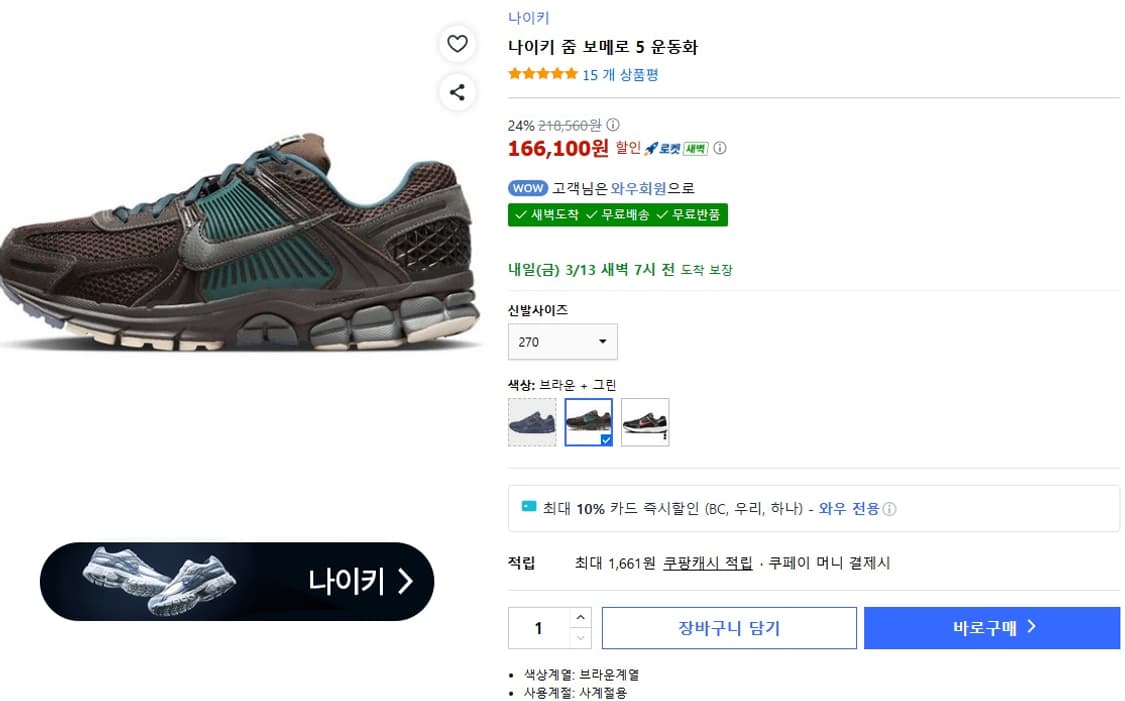Click info icon next to 와우 전용
This screenshot has width=1125, height=701.
889,507
